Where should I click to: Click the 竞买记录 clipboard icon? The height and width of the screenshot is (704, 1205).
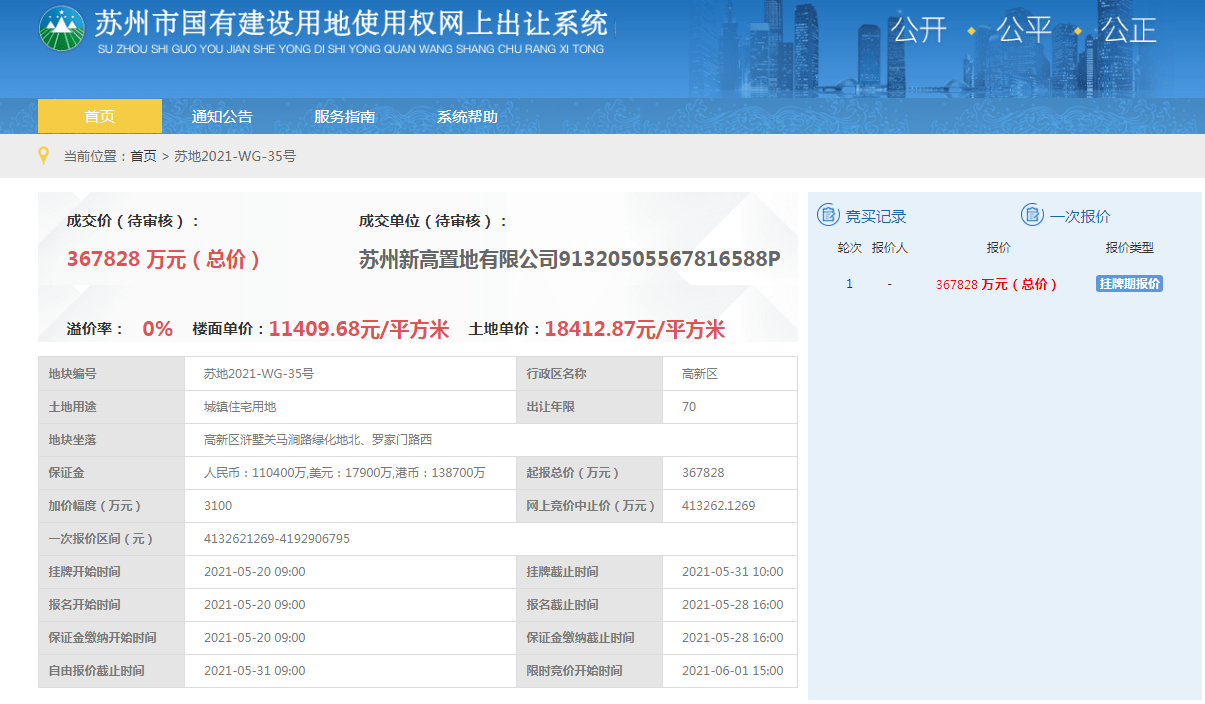pyautogui.click(x=828, y=215)
